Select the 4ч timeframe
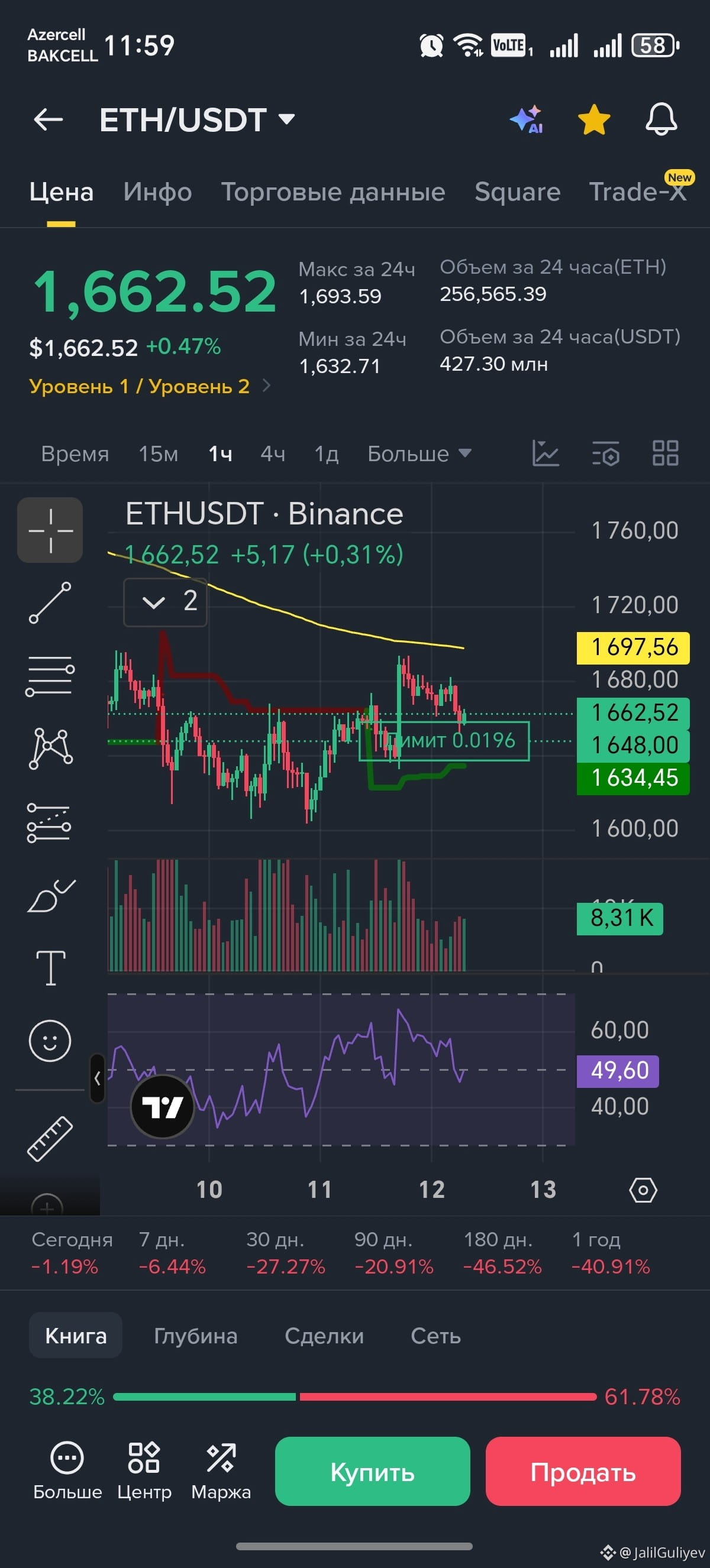710x1568 pixels. click(x=273, y=454)
